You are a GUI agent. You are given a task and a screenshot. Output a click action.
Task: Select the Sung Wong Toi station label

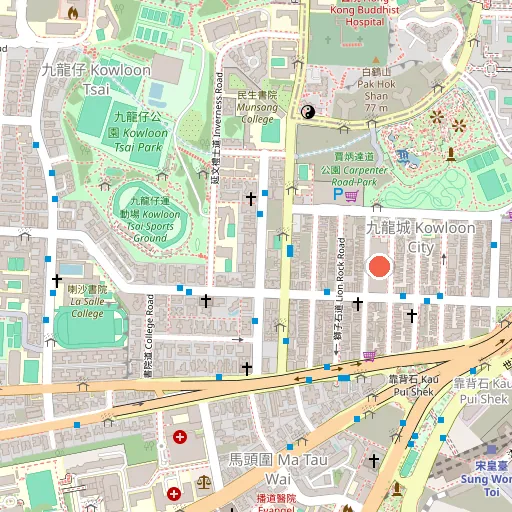click(488, 478)
